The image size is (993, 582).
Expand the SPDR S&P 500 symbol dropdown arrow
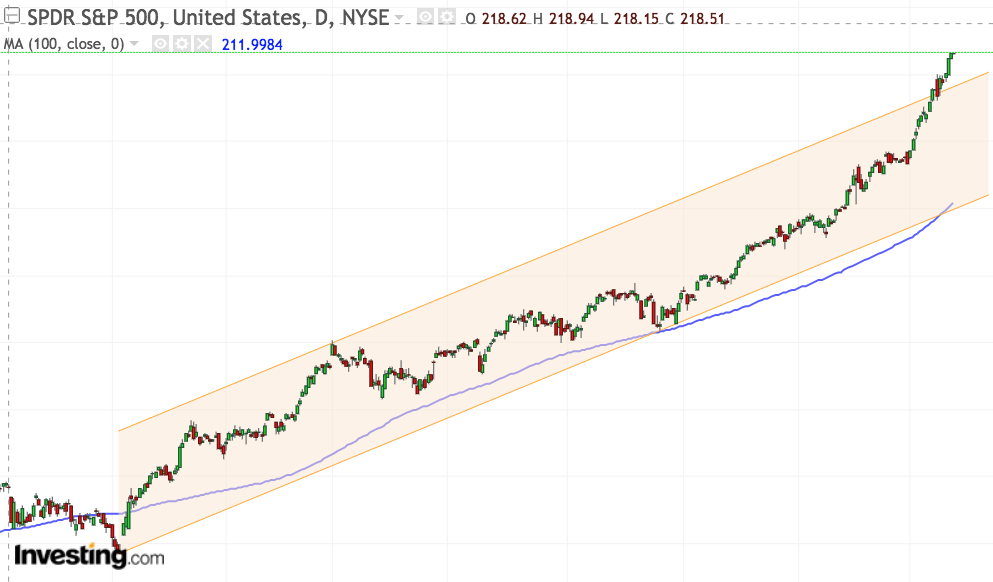pos(400,19)
